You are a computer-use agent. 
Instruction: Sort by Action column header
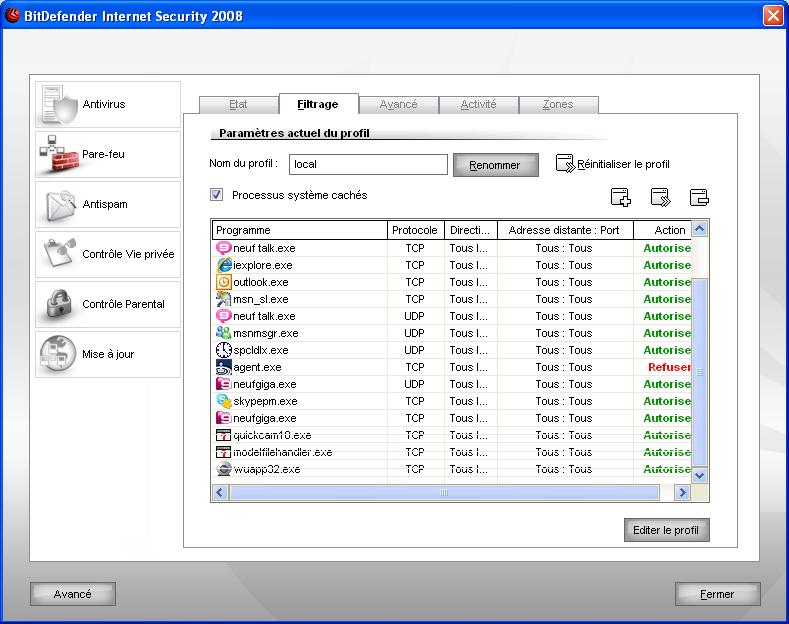pyautogui.click(x=663, y=230)
